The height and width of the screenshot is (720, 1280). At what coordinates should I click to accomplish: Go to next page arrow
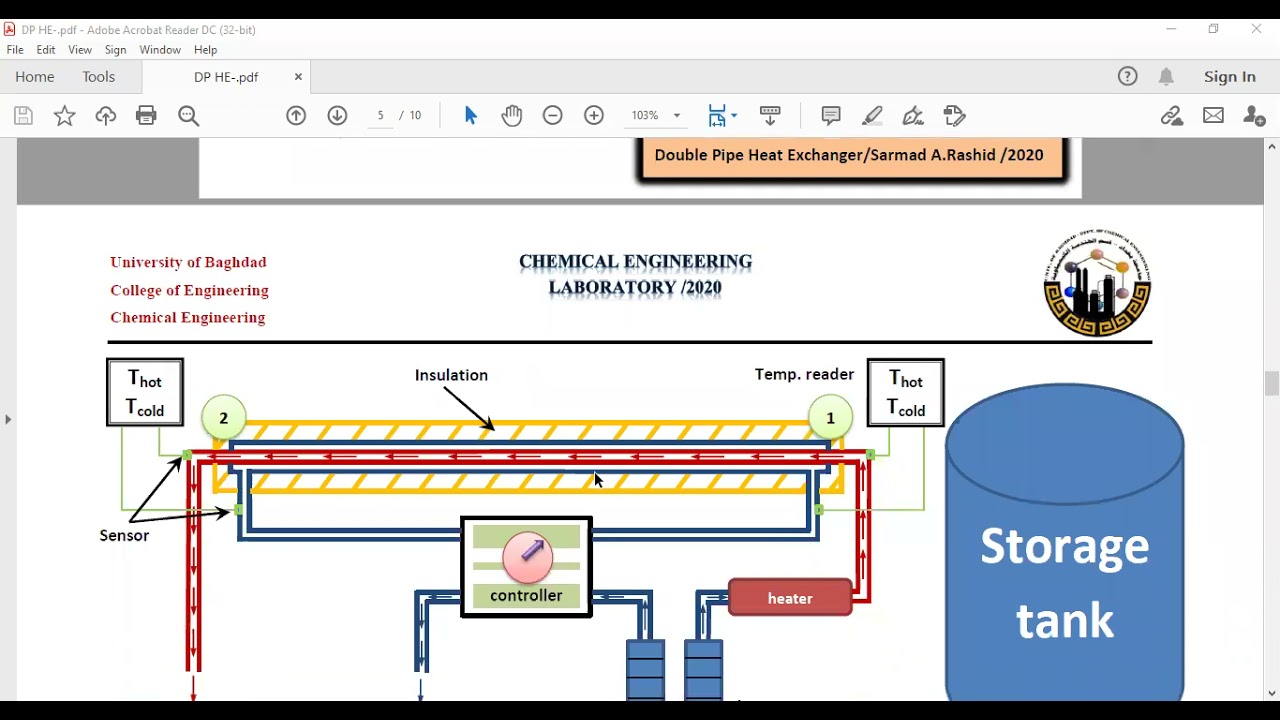pyautogui.click(x=337, y=116)
